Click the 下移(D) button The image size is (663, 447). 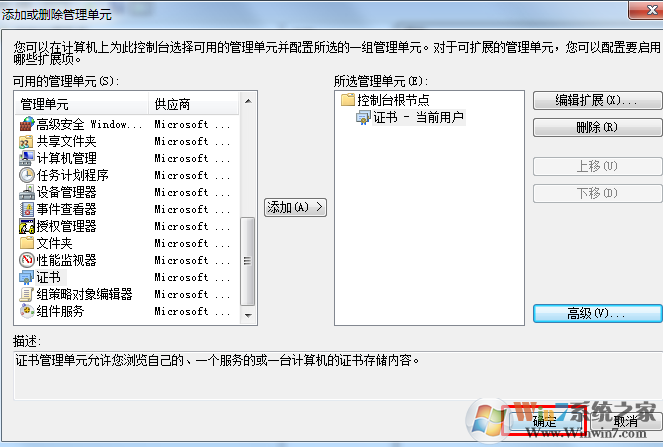[597, 193]
